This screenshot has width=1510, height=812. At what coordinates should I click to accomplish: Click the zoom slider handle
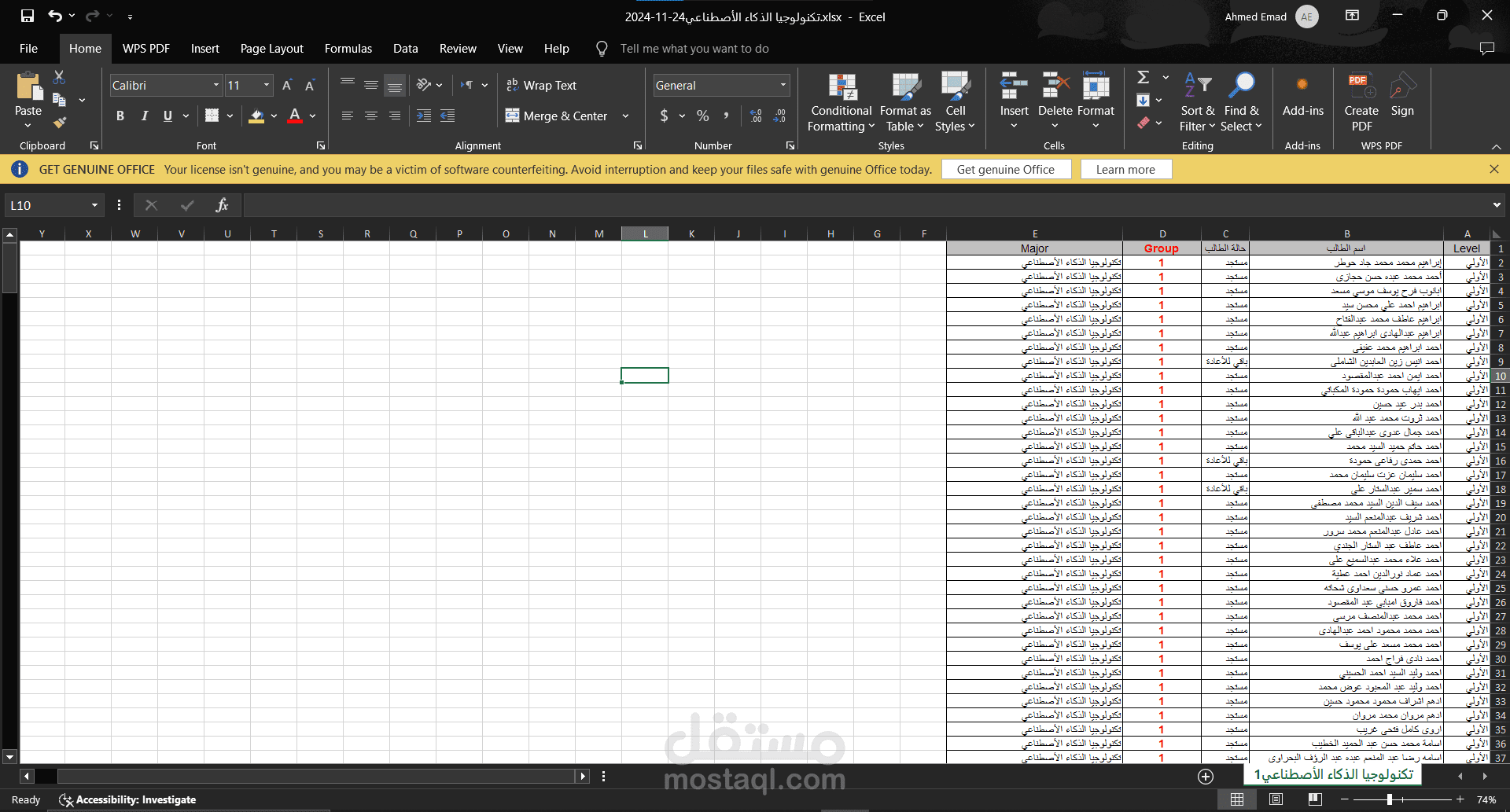tap(1390, 799)
